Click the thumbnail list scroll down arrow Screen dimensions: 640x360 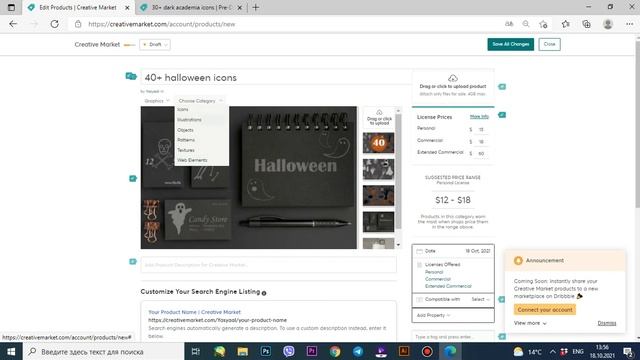coord(398,245)
